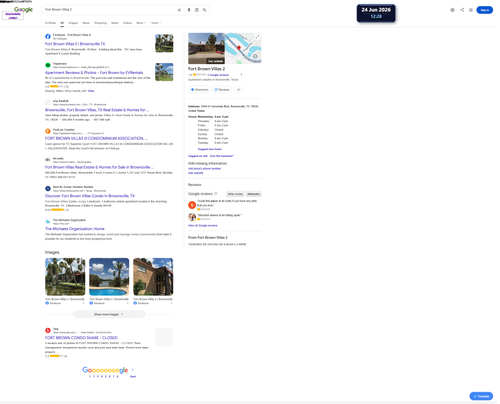Viewport: 500px width, 404px height.
Task: Switch to the Shopping tab
Action: (100, 23)
